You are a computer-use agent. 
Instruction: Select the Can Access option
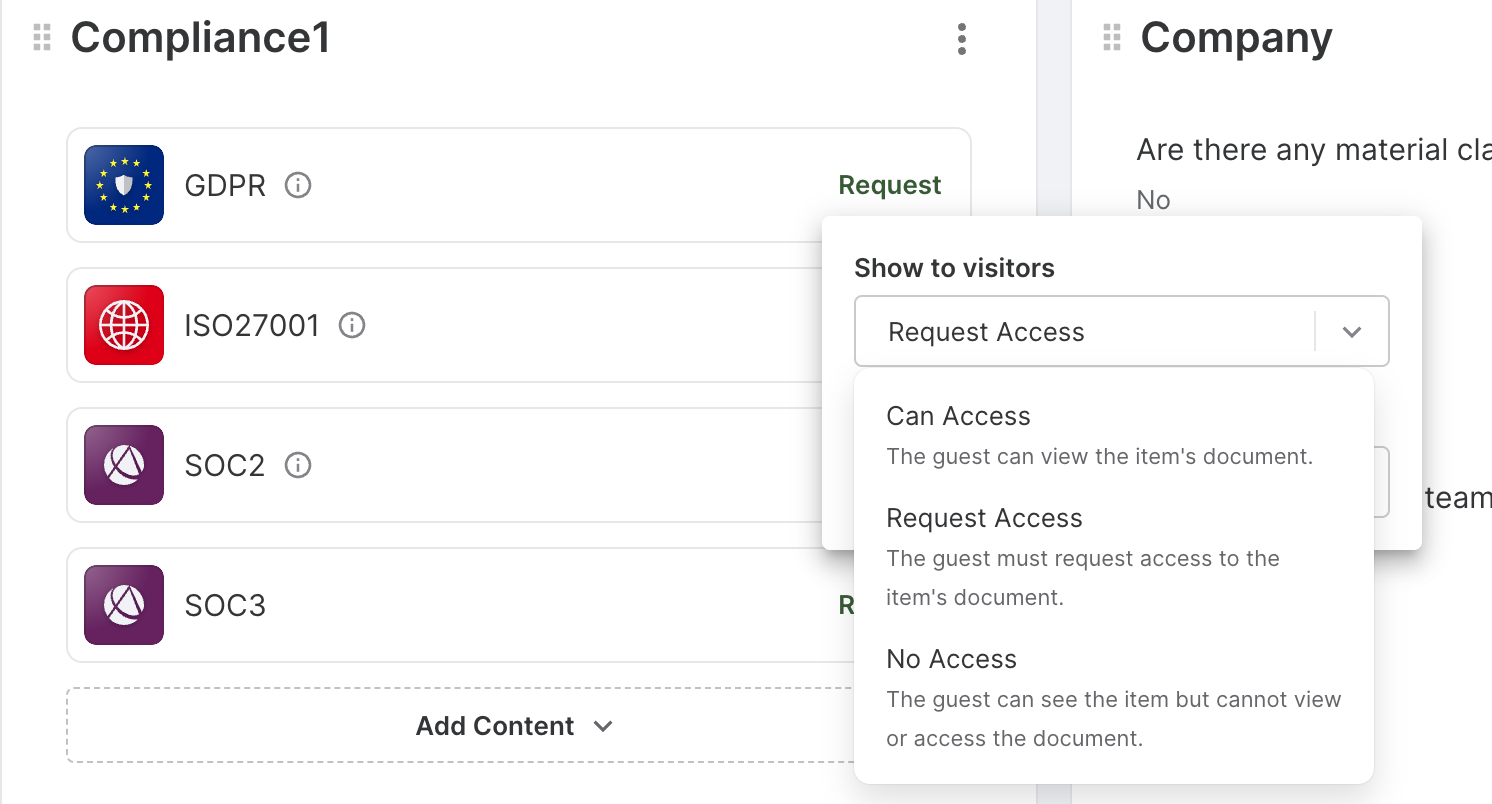tap(1114, 435)
